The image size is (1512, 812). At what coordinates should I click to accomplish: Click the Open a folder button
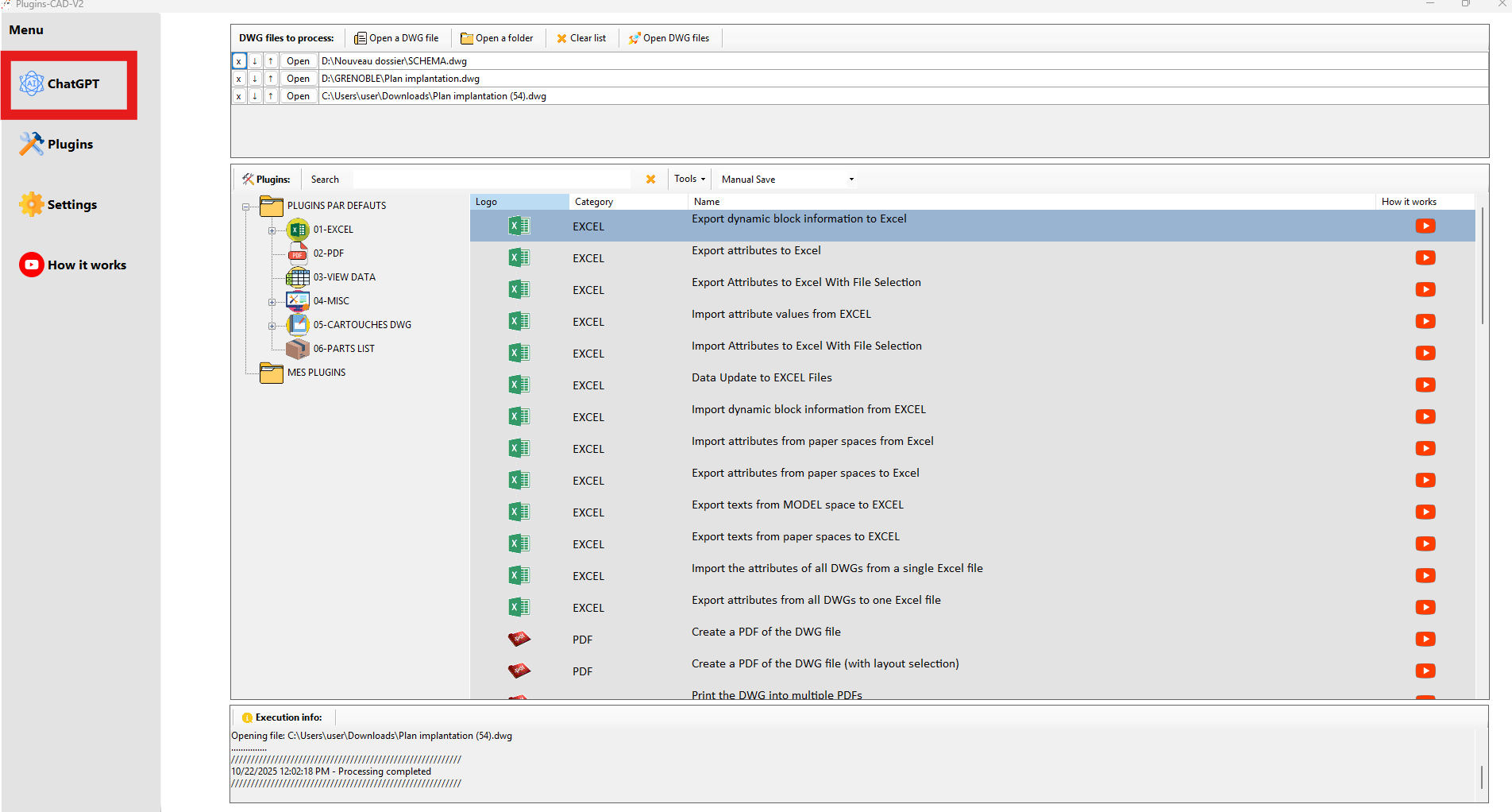tap(497, 38)
